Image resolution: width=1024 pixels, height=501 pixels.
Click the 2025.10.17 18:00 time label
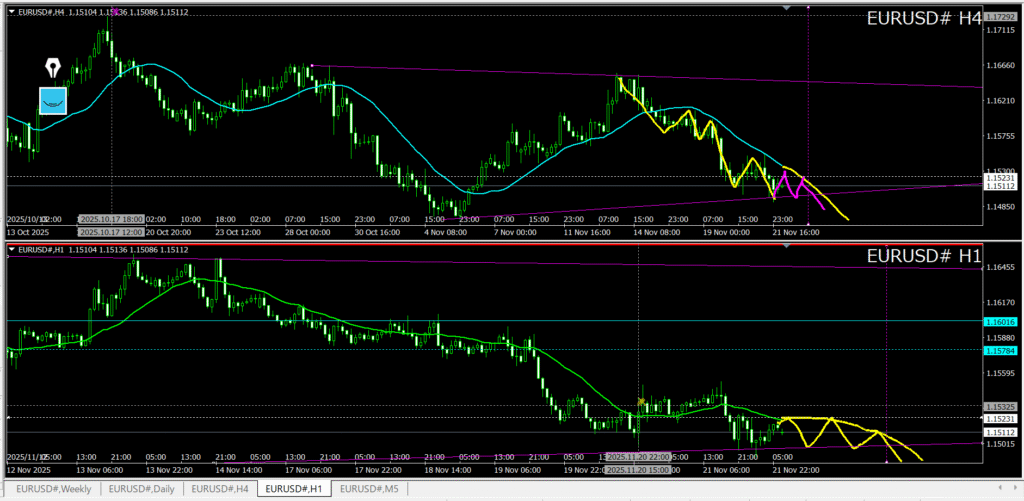tap(111, 218)
